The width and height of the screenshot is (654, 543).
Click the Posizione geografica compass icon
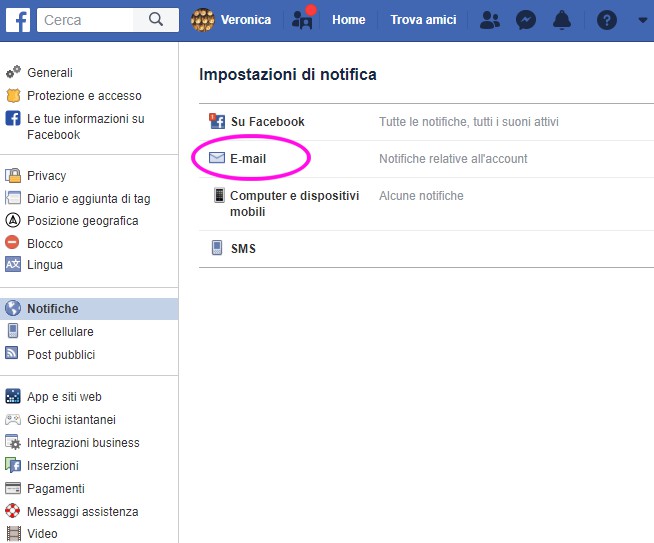point(13,220)
